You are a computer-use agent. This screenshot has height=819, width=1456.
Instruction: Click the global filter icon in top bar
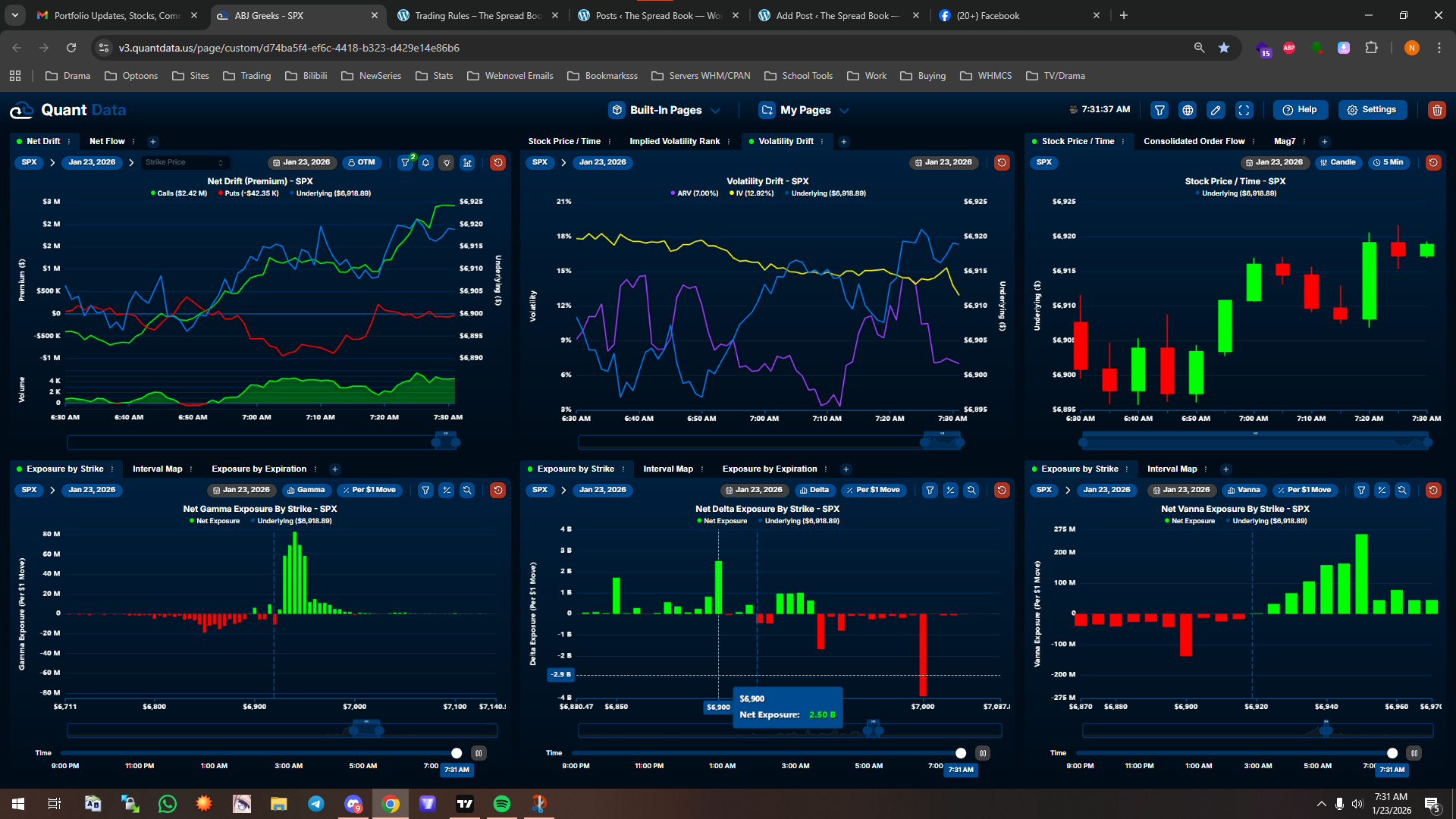pyautogui.click(x=1159, y=110)
